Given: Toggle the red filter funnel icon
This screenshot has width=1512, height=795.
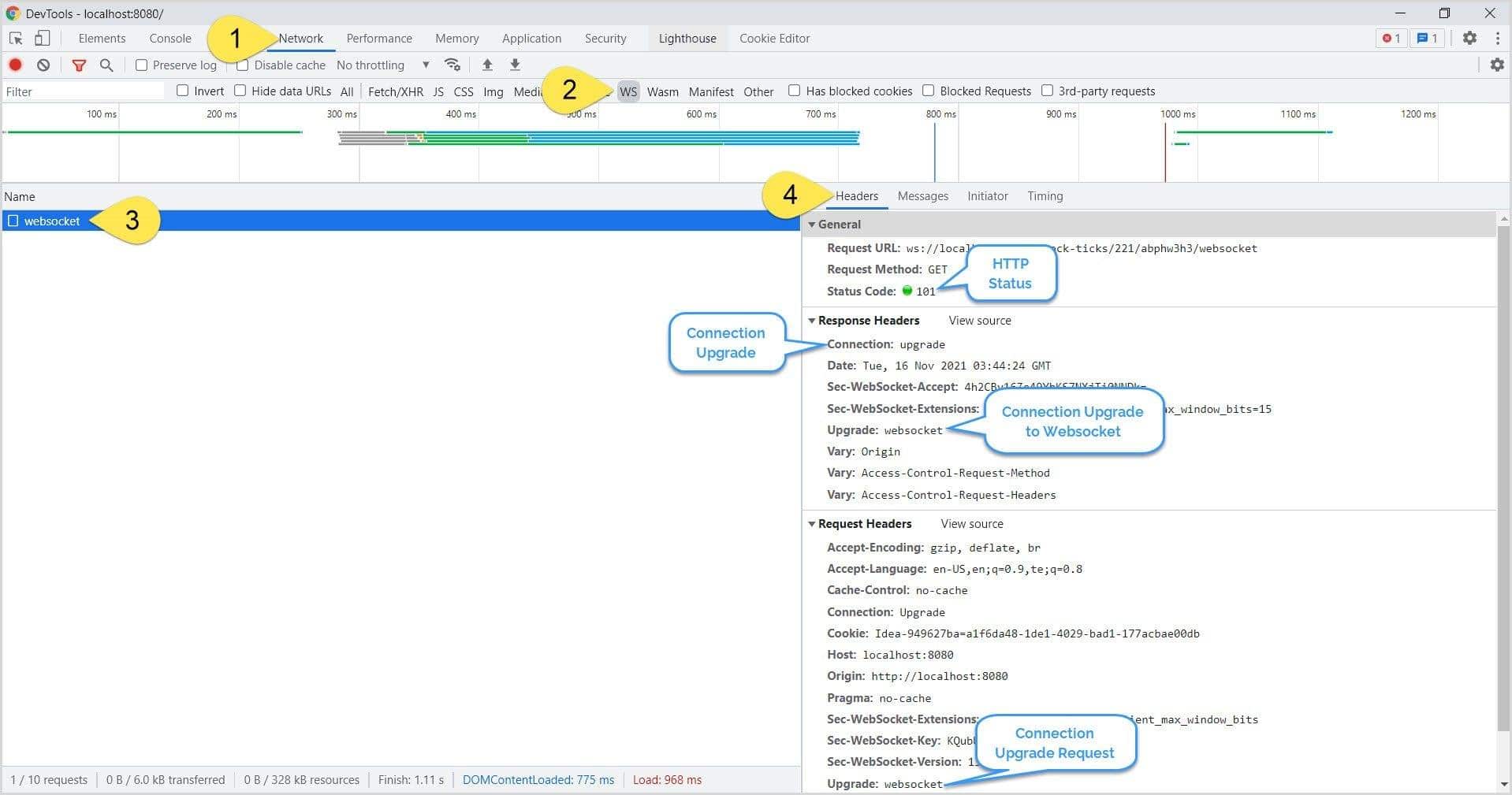Looking at the screenshot, I should [x=79, y=65].
